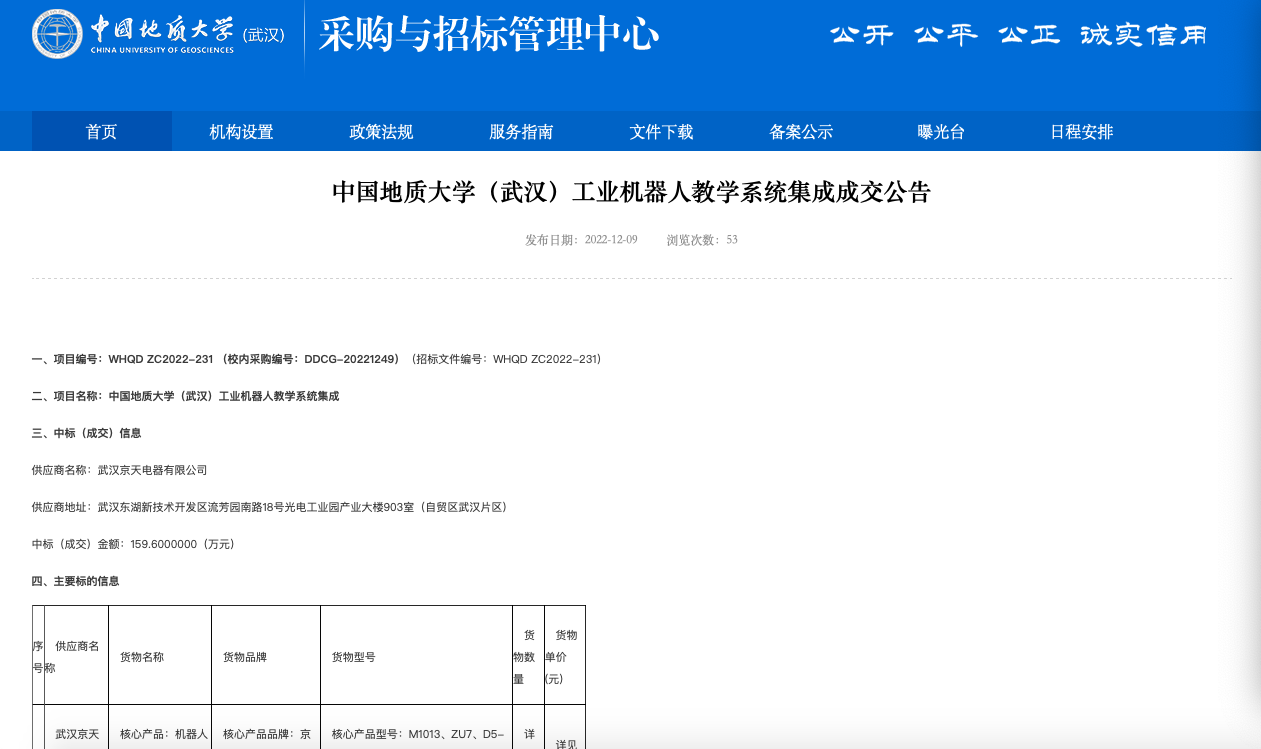Click the 货物名称 table header cell
Viewport: 1261px width, 749px height.
(160, 657)
